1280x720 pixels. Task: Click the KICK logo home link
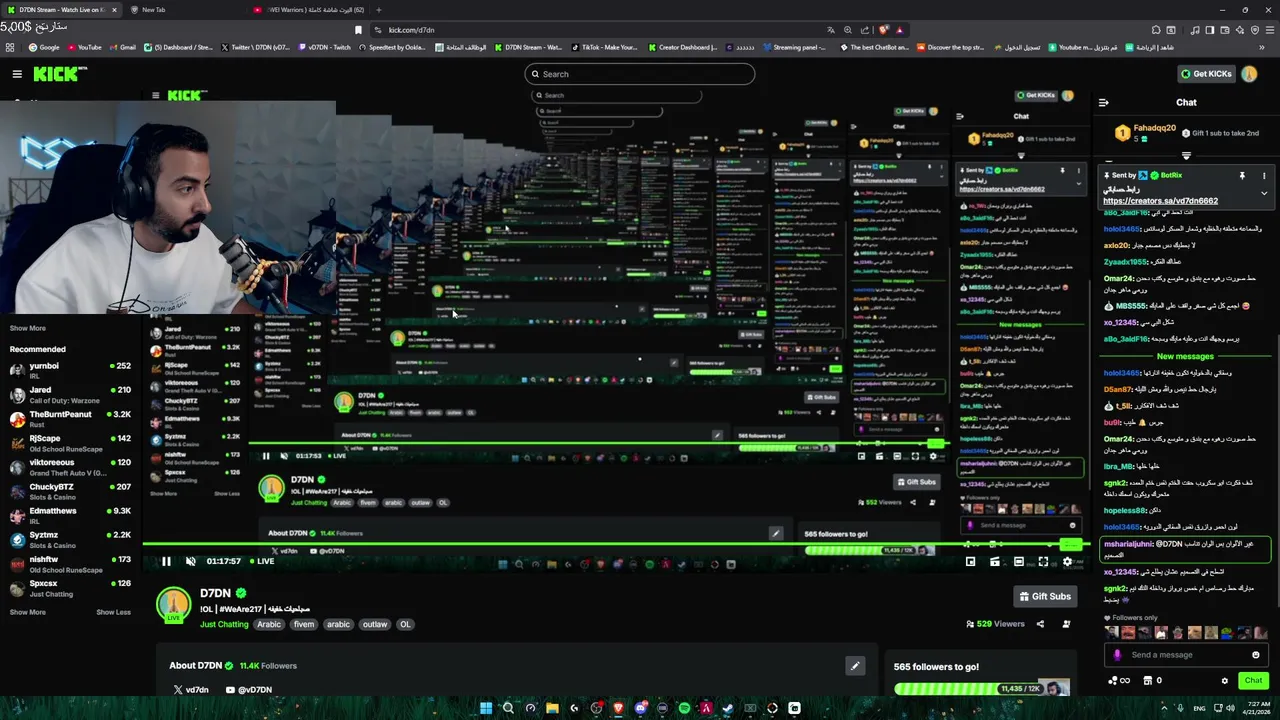(x=60, y=74)
